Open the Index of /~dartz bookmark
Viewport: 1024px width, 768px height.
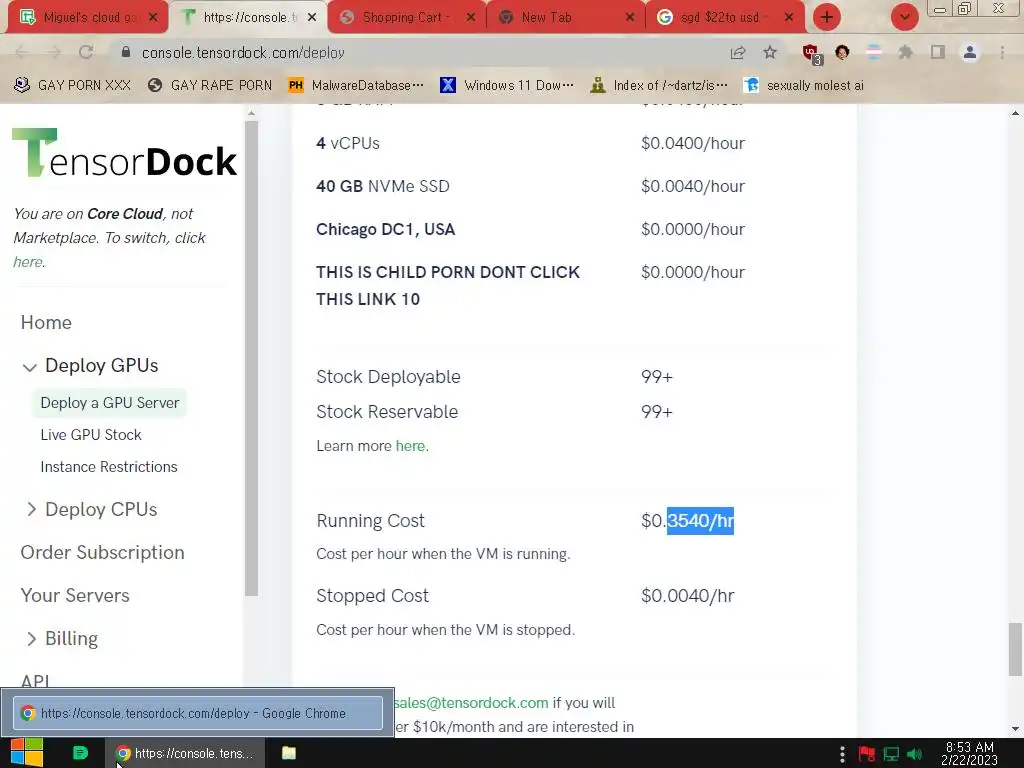[x=659, y=86]
